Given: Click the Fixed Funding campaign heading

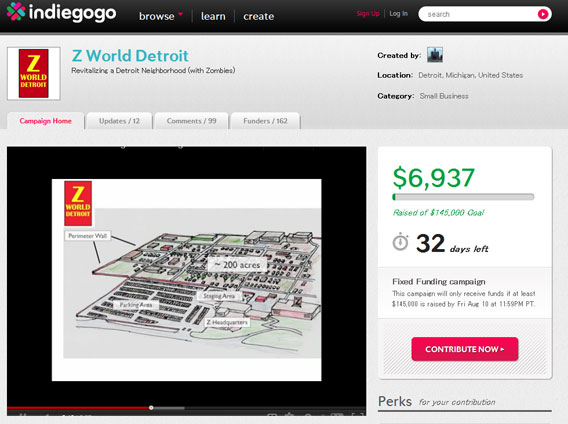Looking at the screenshot, I should click(439, 282).
